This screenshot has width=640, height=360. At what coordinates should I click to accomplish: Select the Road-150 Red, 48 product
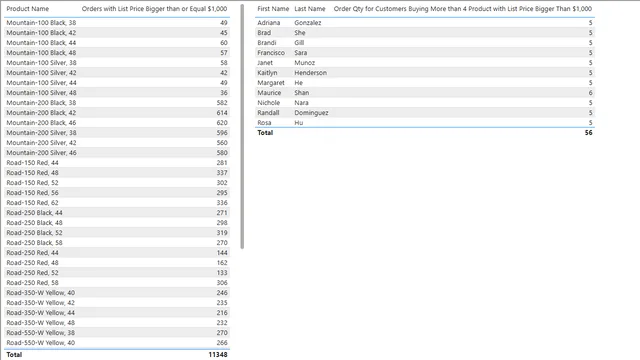(32, 173)
